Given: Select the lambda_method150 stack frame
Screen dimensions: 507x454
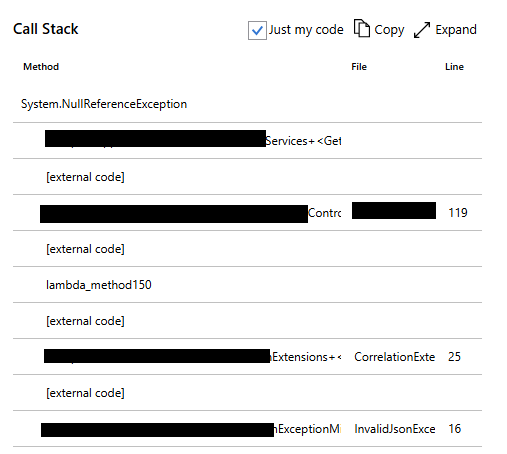Looking at the screenshot, I should pos(247,285).
